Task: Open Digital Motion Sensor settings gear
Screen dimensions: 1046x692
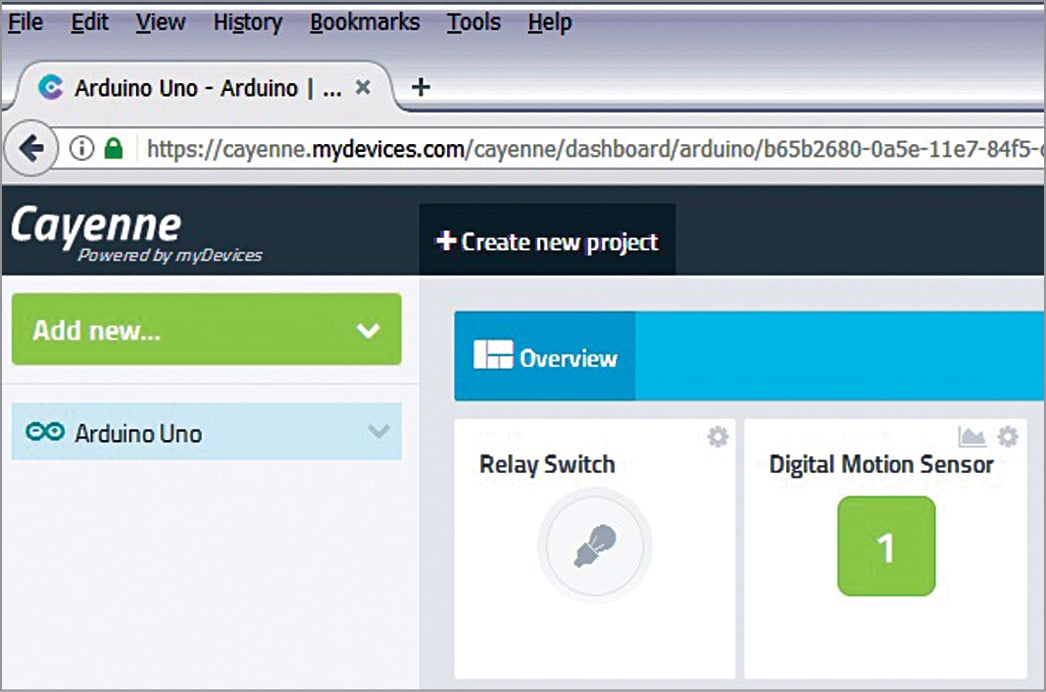Action: point(1007,437)
